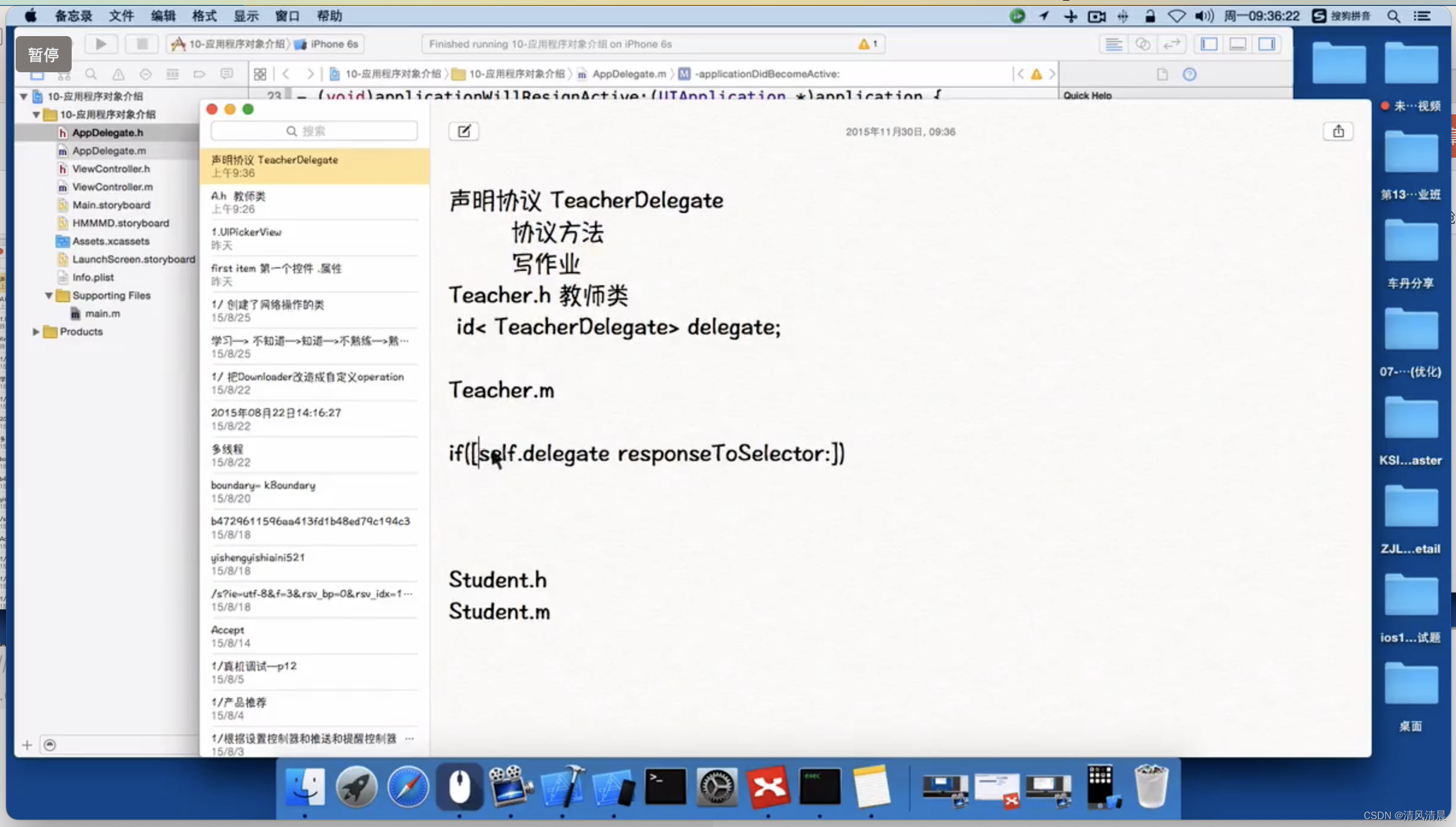This screenshot has height=827, width=1456.
Task: Click the Xcode Run button
Action: 101,44
